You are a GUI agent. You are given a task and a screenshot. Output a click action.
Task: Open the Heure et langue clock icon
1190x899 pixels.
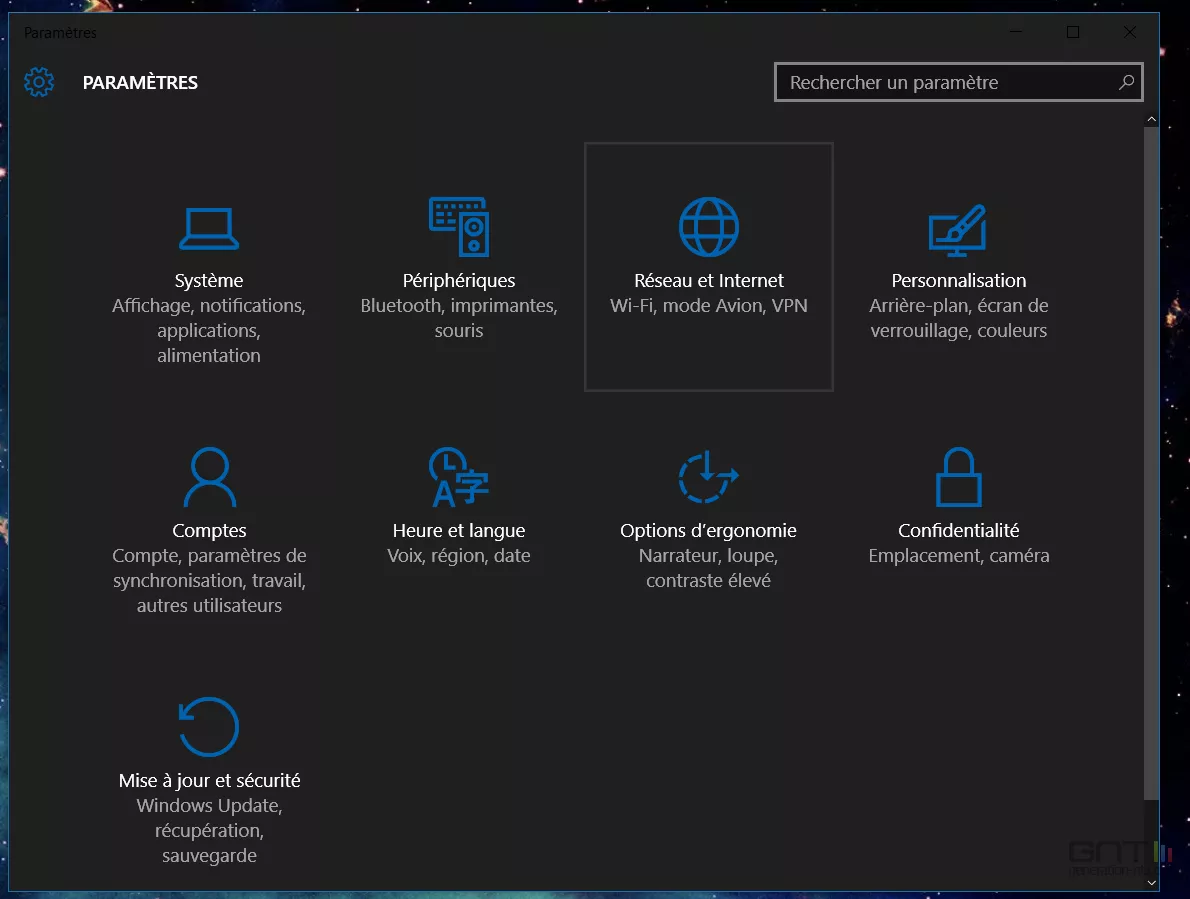click(x=459, y=477)
